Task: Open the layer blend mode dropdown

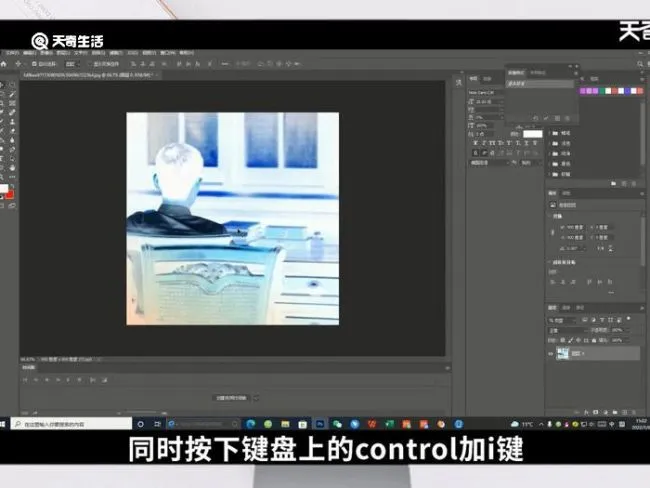Action: click(x=568, y=330)
